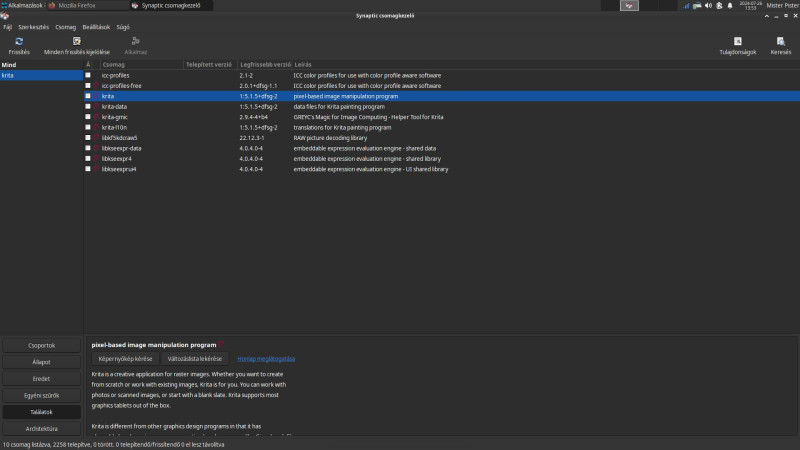
Task: Sort by the Leírás column header
Action: click(x=546, y=65)
